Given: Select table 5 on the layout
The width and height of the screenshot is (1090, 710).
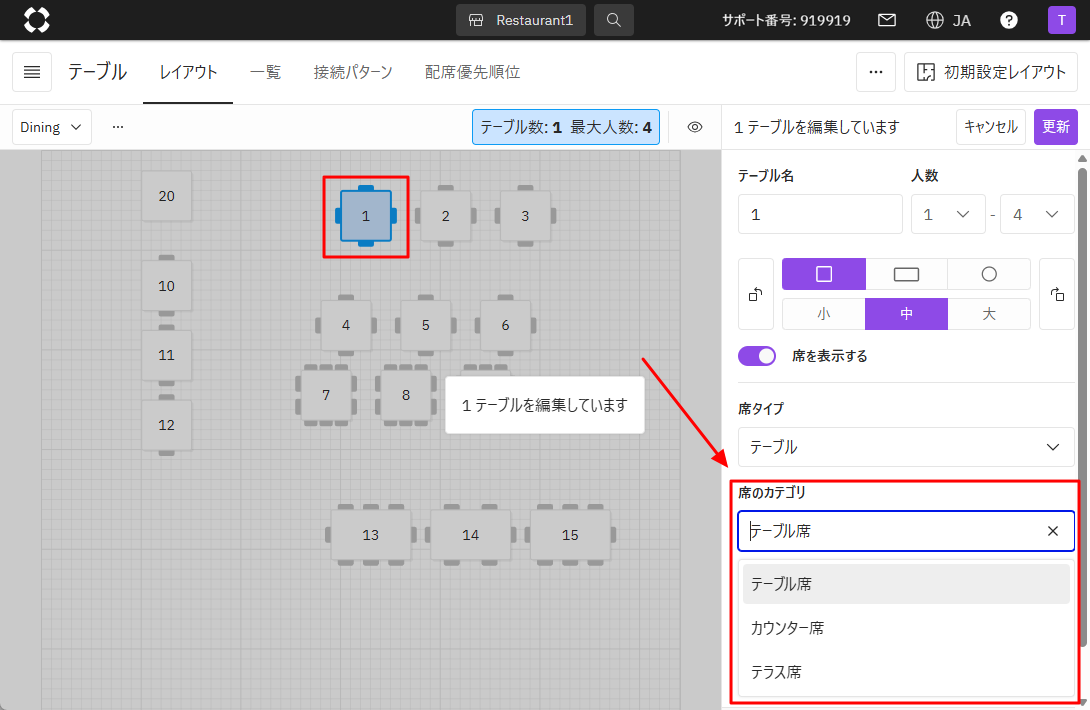Looking at the screenshot, I should pos(425,325).
